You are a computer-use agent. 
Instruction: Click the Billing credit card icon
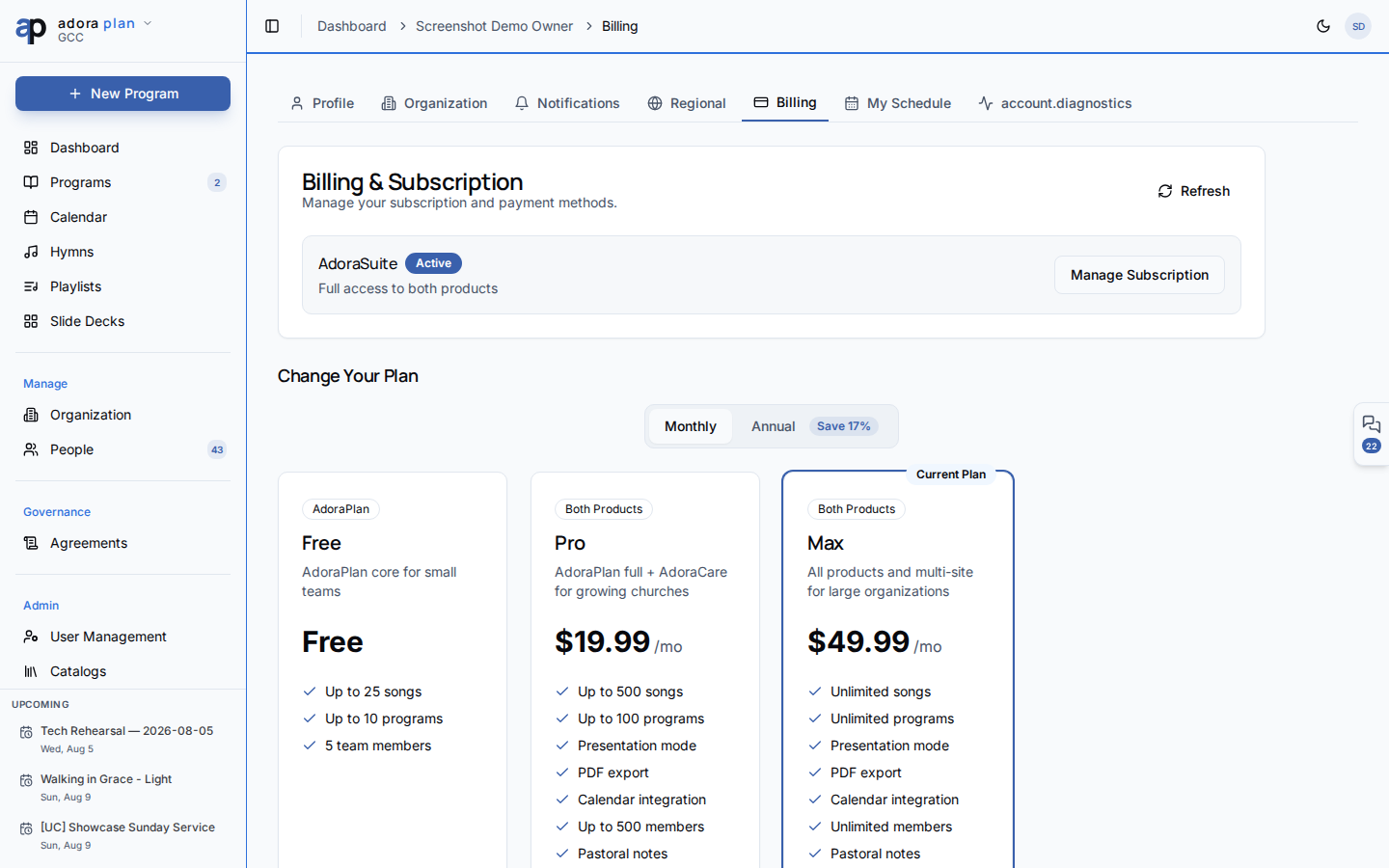761,102
